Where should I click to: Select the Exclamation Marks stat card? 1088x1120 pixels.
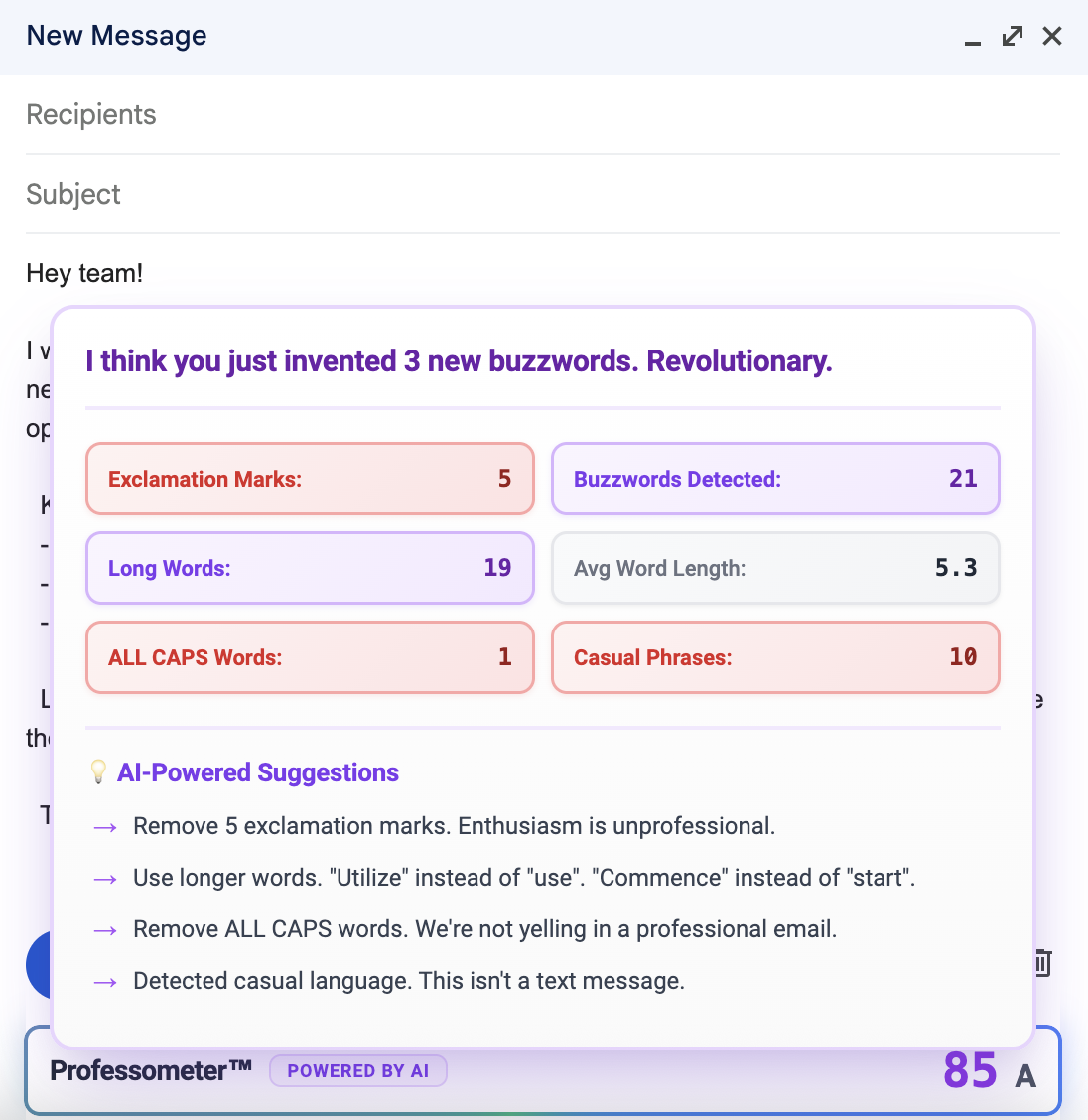pos(310,479)
